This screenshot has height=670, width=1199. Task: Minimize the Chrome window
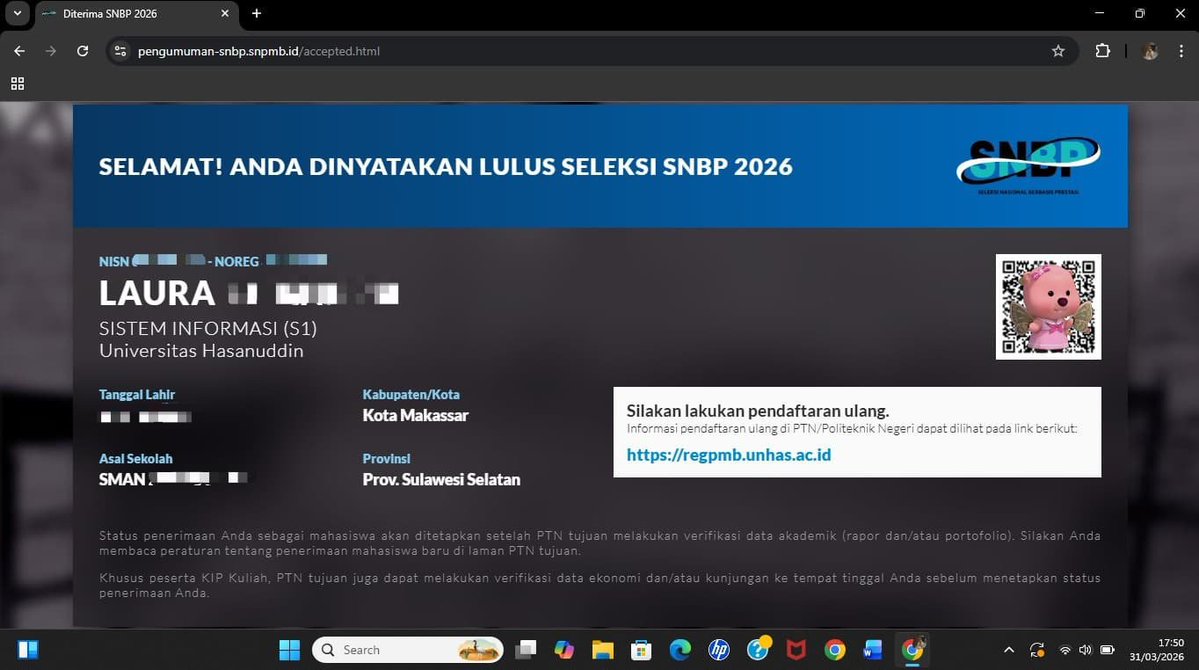[1100, 13]
